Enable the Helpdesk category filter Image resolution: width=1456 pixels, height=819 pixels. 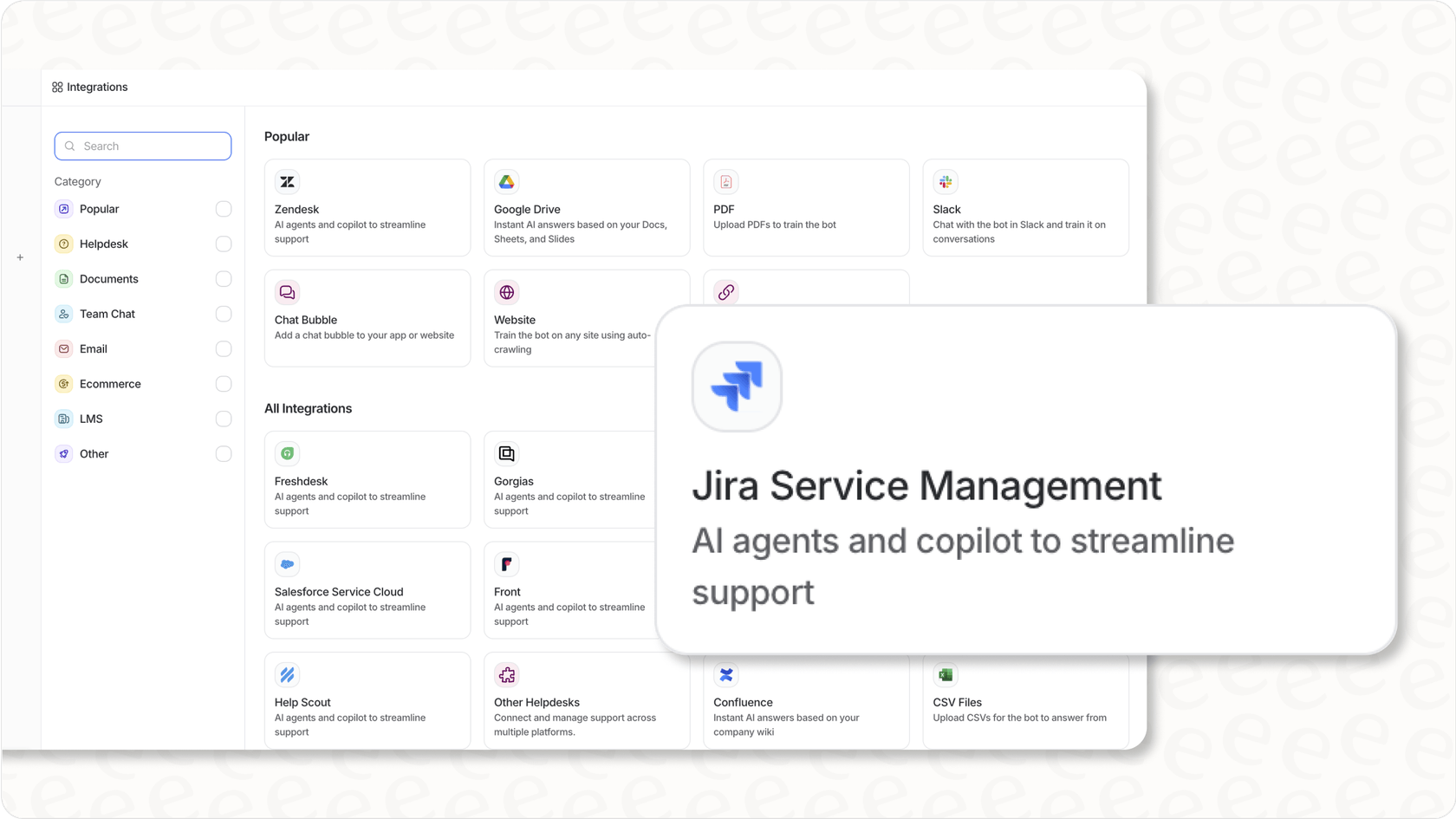coord(224,244)
